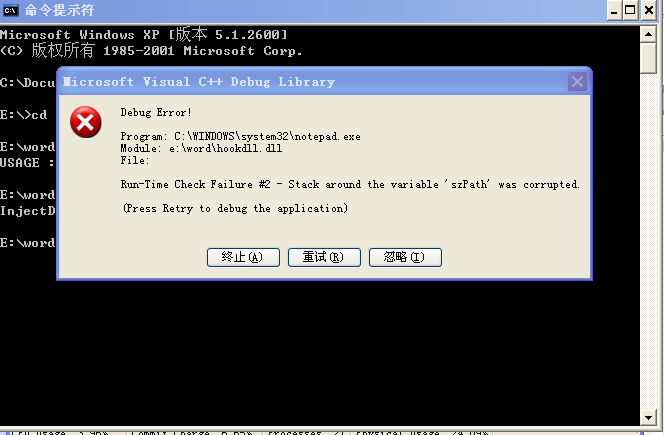Click the 'Microsoft Windows XP' version line
664x435 pixels.
144,34
